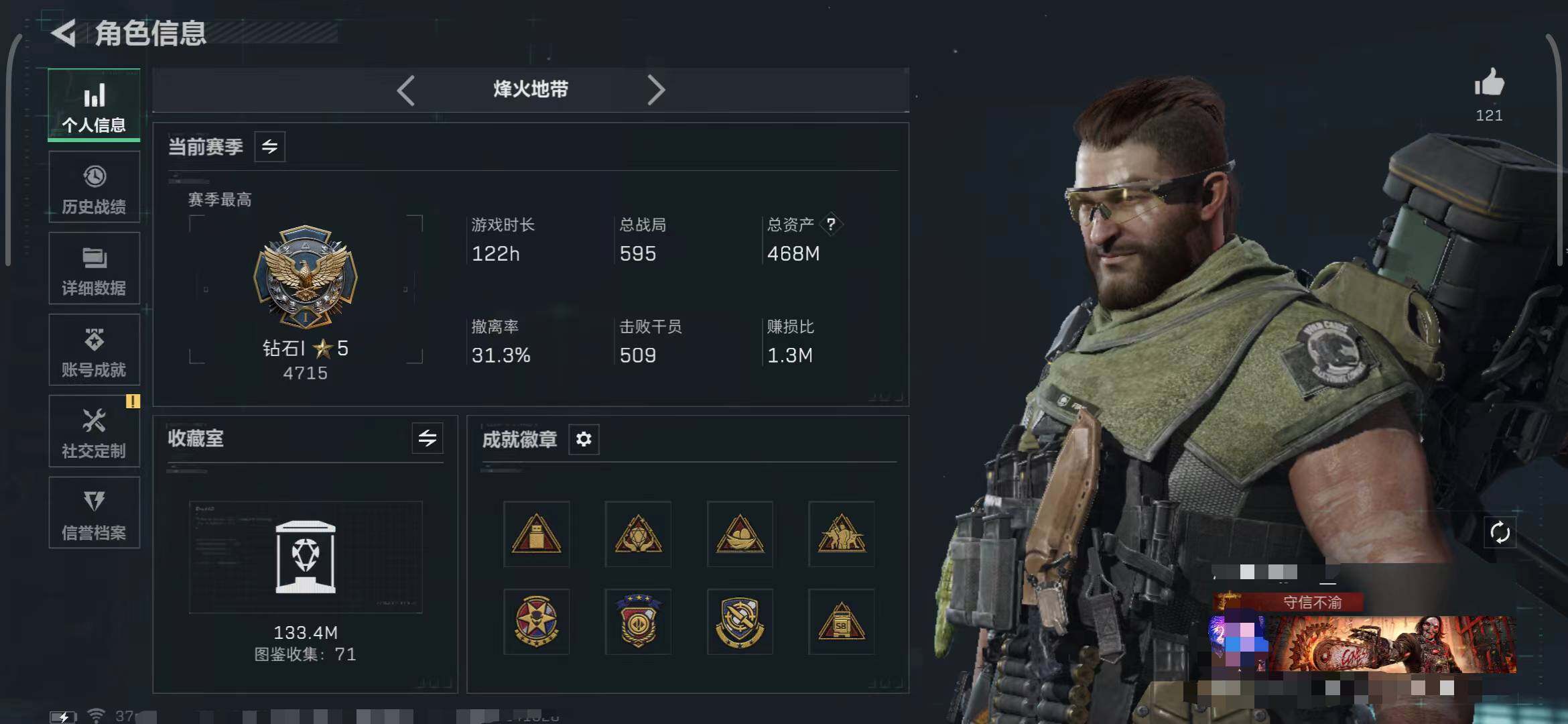Image resolution: width=1568 pixels, height=724 pixels.
Task: Open 社交定制 with alert marker
Action: click(94, 431)
